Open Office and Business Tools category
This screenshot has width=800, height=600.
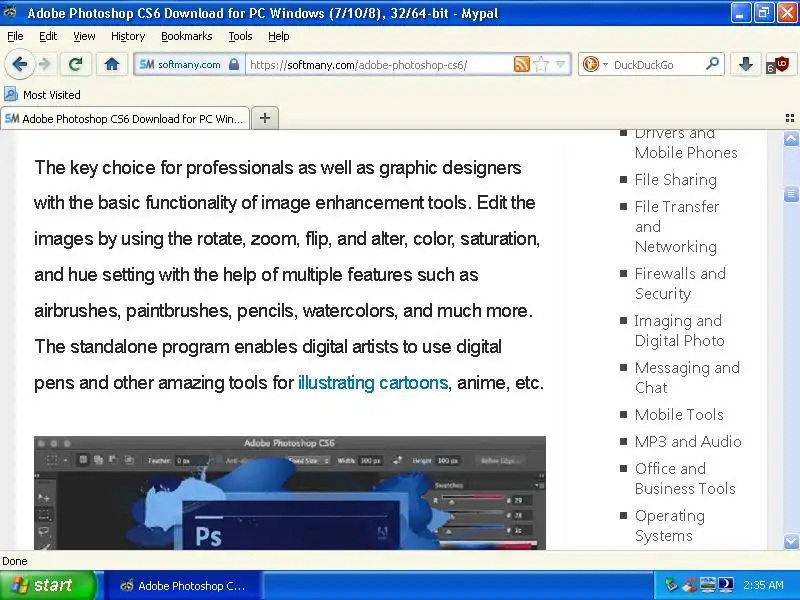click(685, 479)
